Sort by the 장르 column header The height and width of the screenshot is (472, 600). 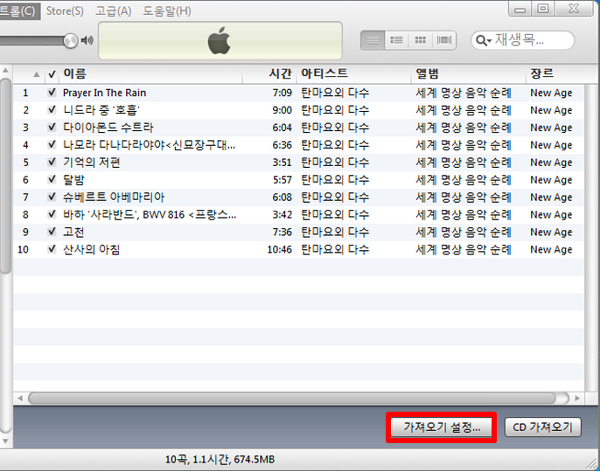(555, 73)
